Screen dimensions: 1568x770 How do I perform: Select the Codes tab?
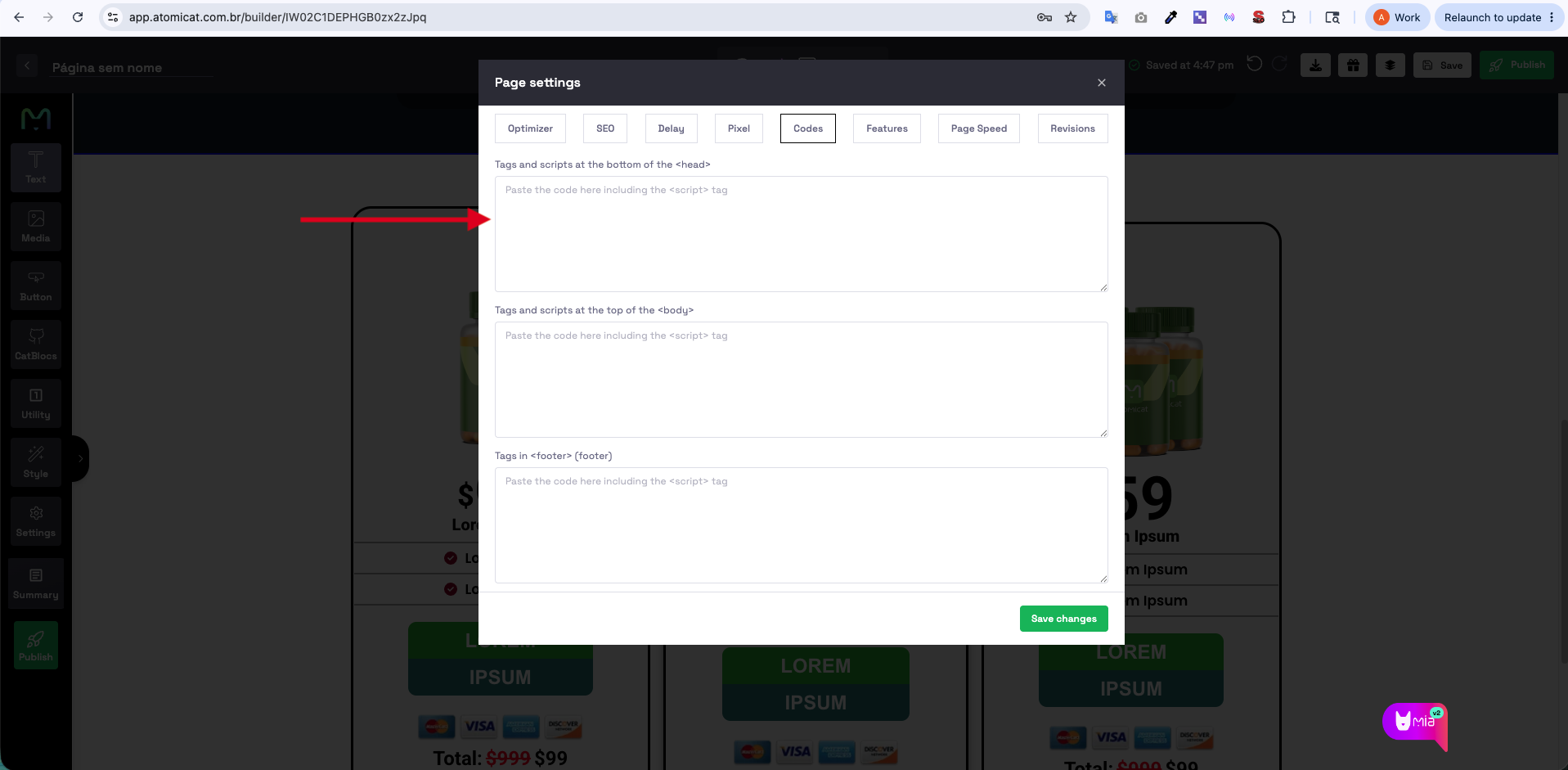point(808,128)
